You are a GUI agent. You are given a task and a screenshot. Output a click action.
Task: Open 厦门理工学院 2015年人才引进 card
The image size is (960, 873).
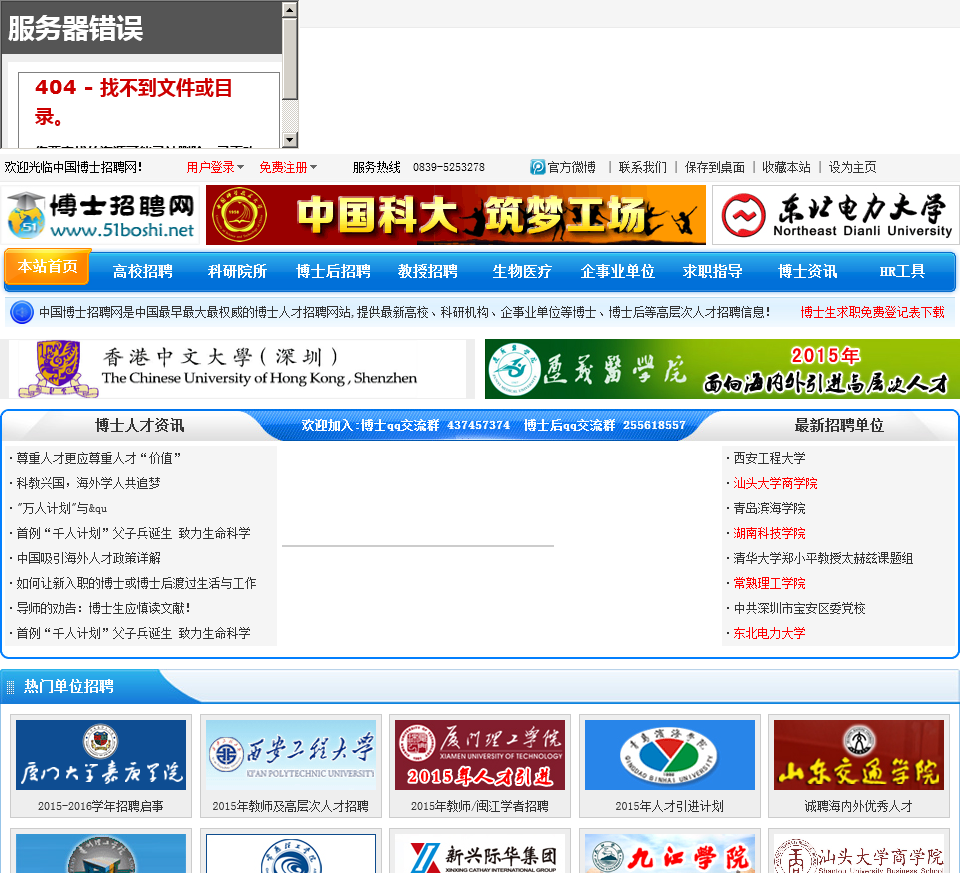click(x=480, y=755)
